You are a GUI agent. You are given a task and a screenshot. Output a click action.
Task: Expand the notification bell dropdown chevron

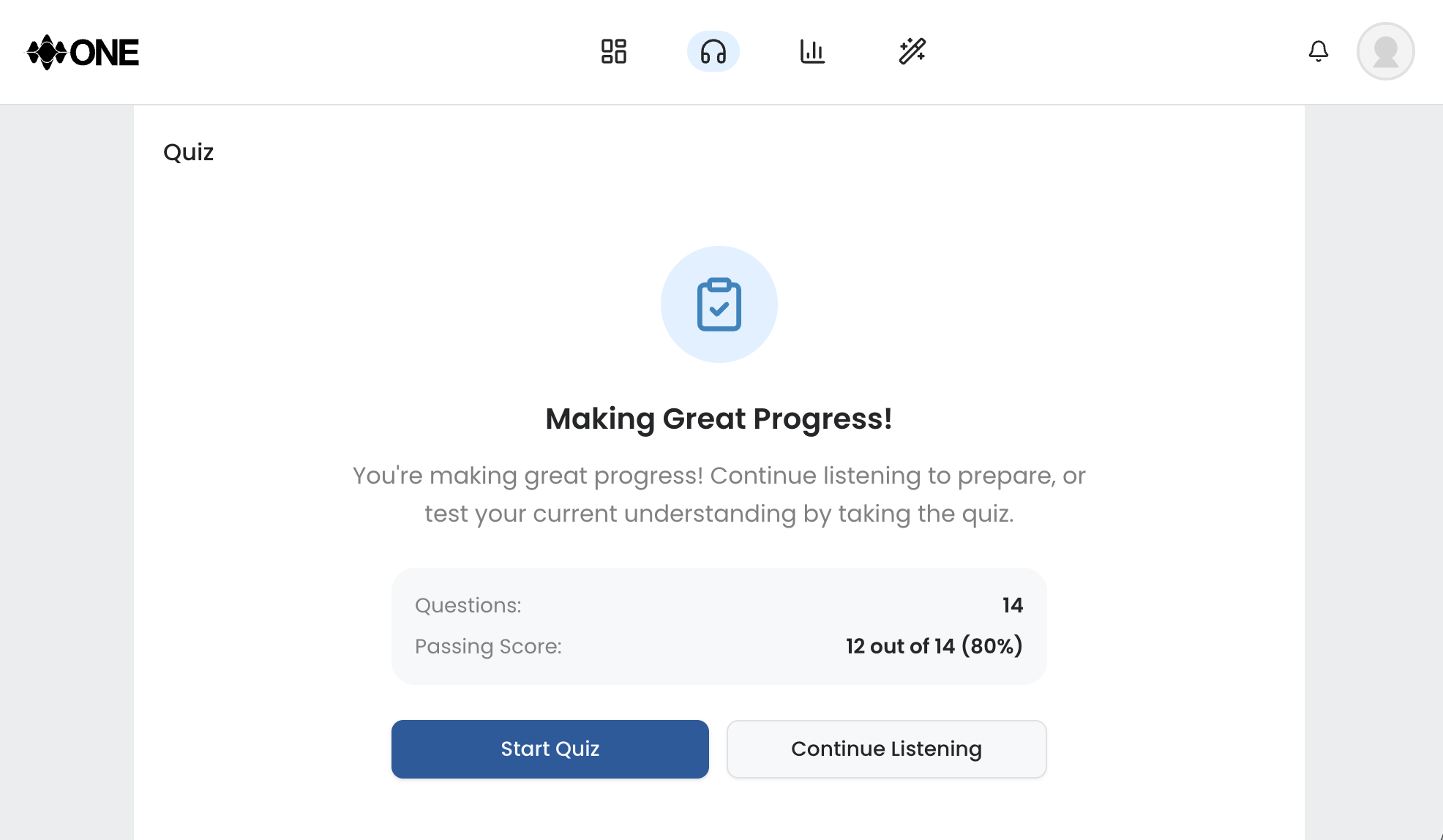pos(1319,51)
